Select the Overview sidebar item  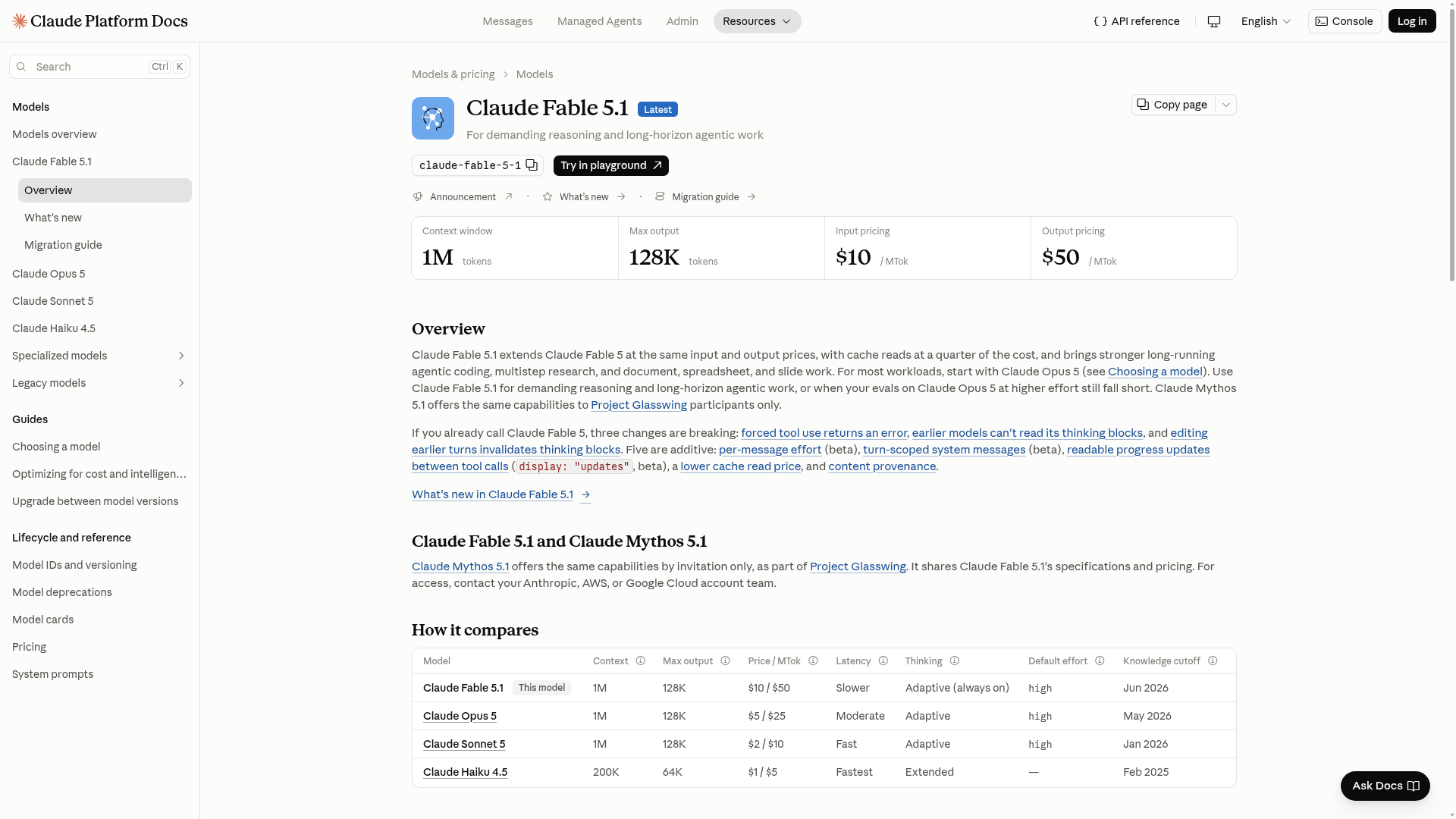tap(105, 190)
